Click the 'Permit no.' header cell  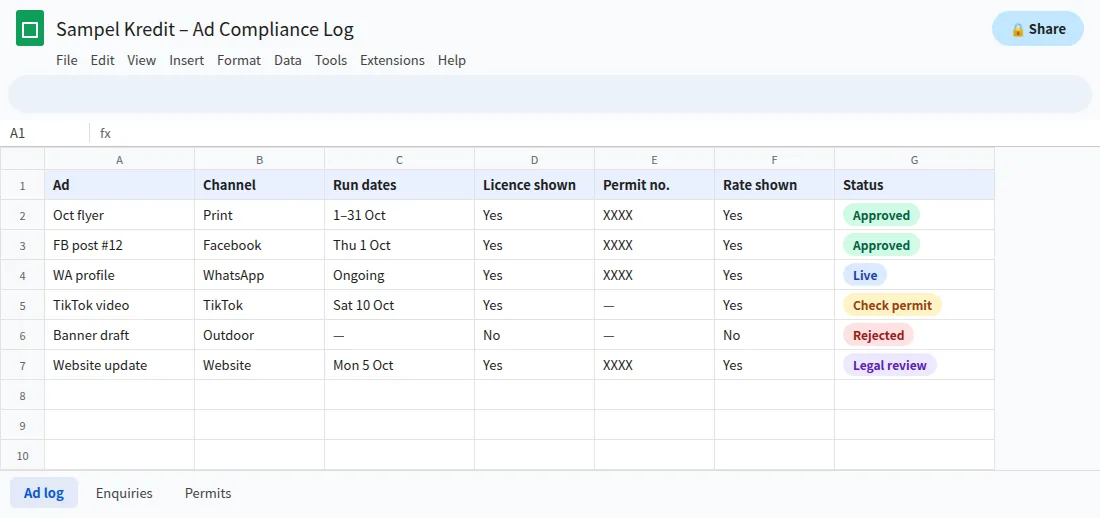[655, 185]
